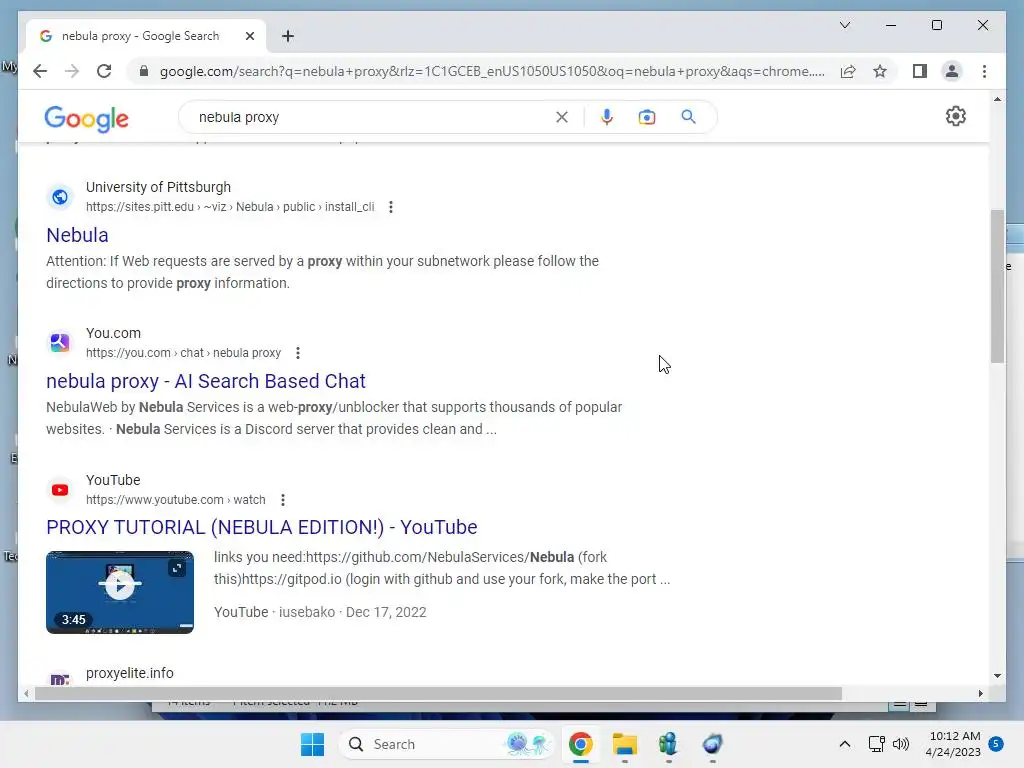Start voice search with microphone
The width and height of the screenshot is (1024, 768).
[607, 117]
